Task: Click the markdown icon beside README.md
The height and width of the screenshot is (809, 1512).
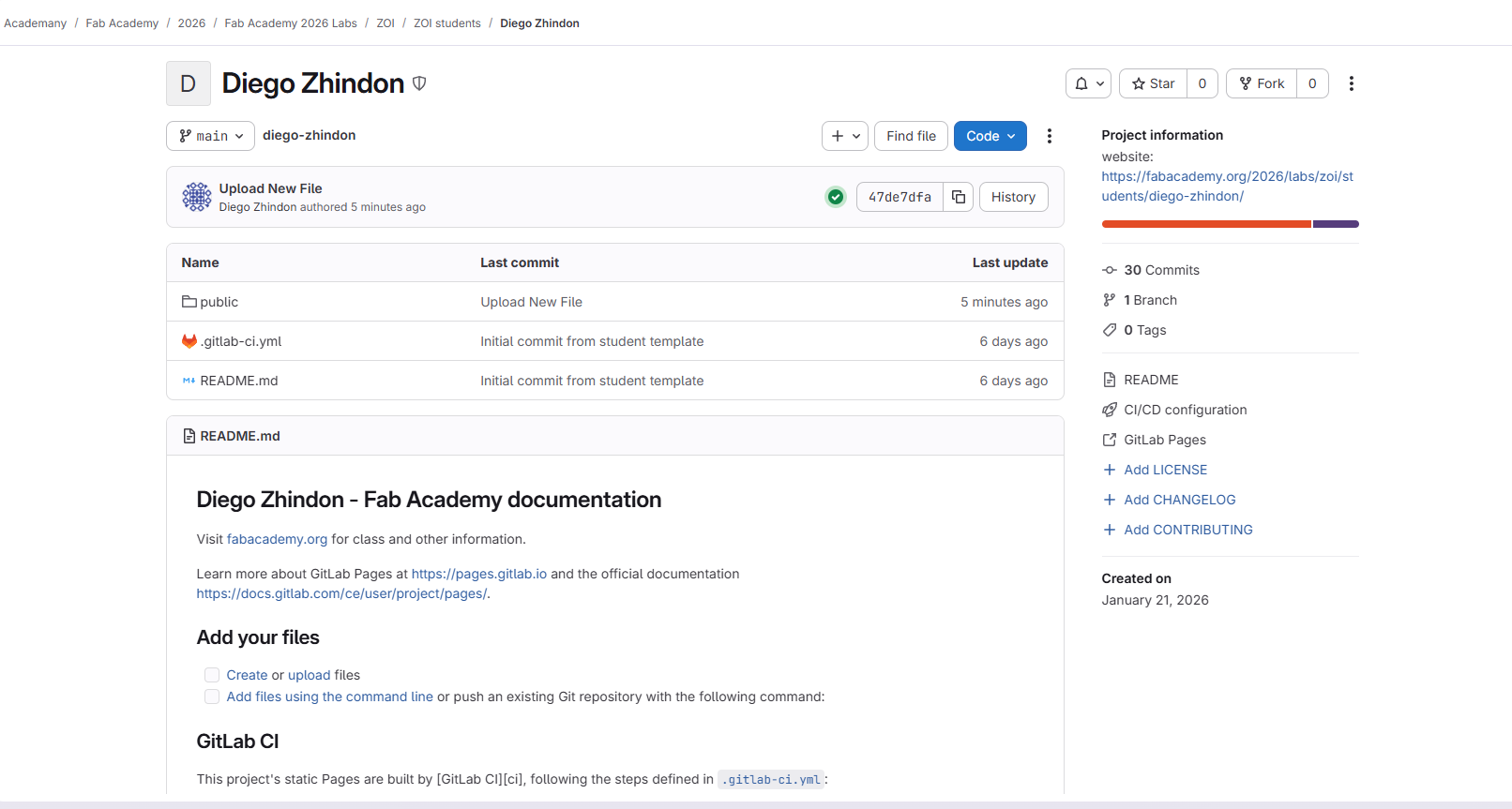Action: click(189, 381)
